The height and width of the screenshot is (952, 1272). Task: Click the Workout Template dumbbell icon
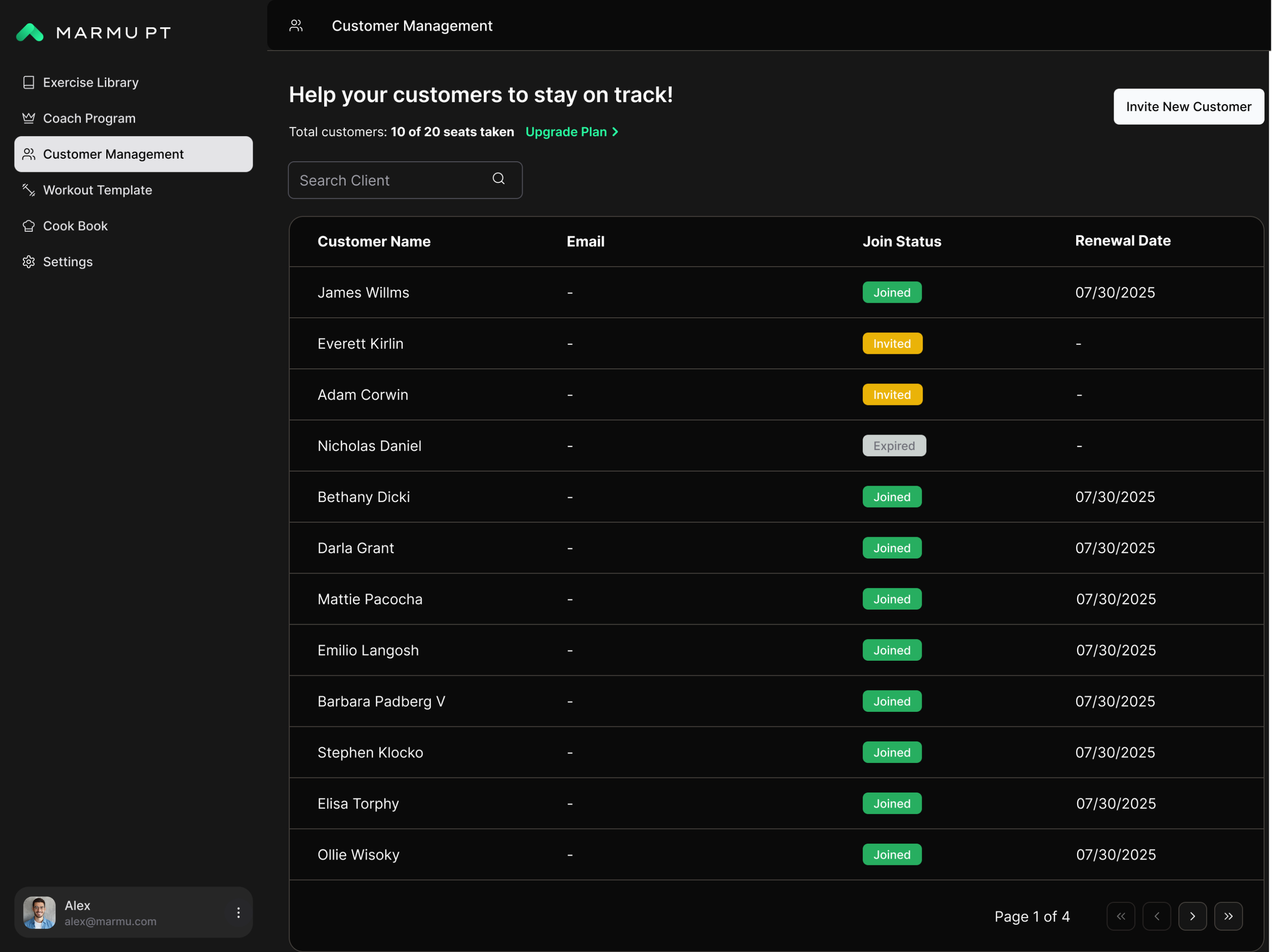click(28, 190)
